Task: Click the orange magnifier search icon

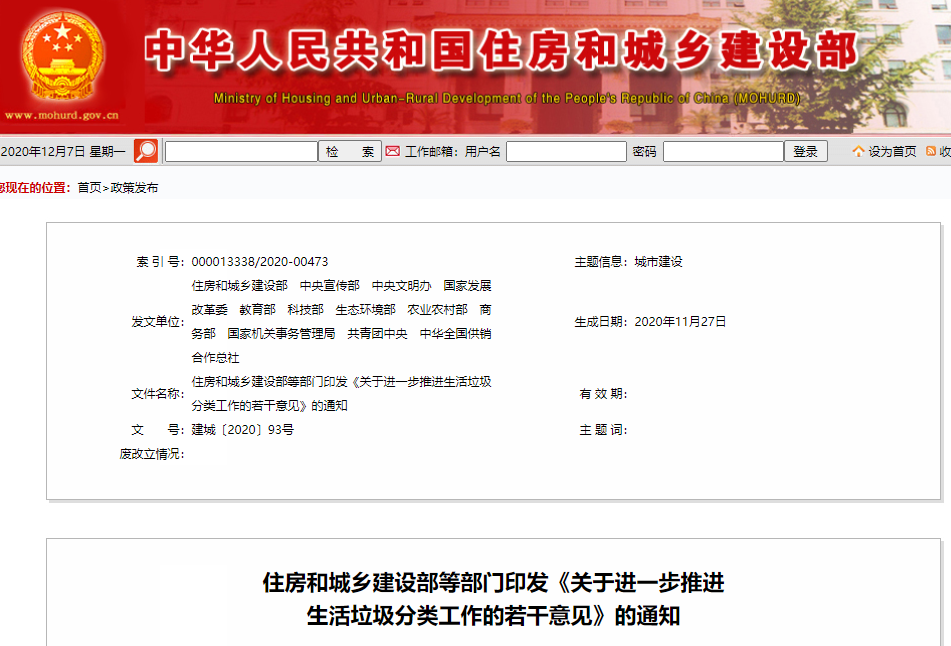Action: point(146,151)
